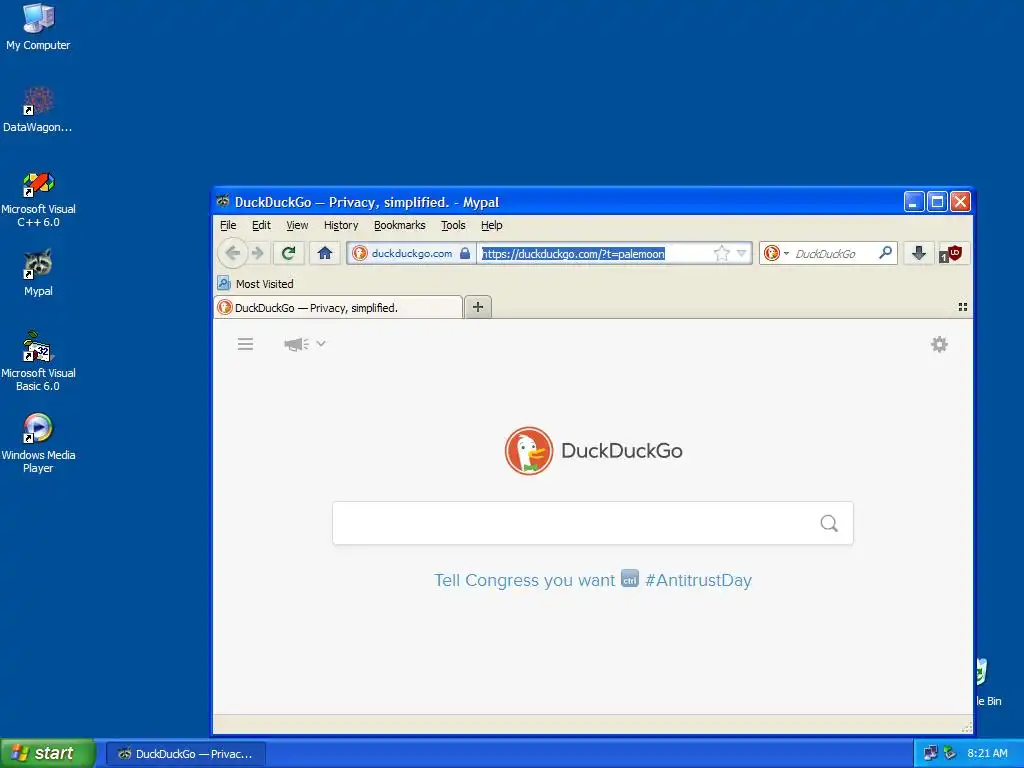1024x768 pixels.
Task: Go to the browser home page
Action: [325, 253]
